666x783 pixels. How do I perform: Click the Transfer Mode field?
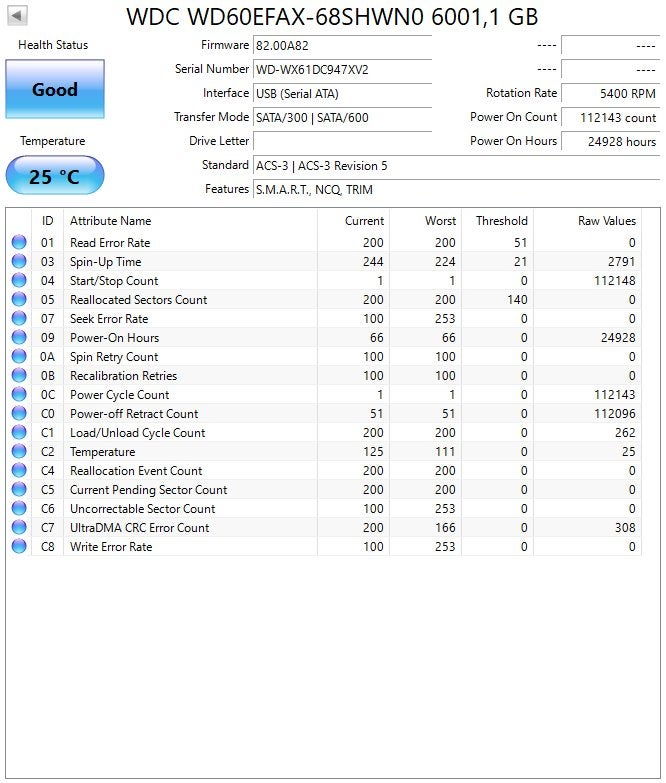click(342, 117)
